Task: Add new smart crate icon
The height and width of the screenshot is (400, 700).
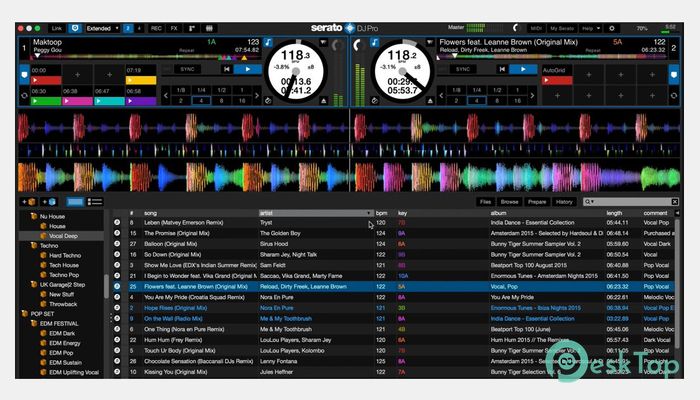Action: click(49, 202)
